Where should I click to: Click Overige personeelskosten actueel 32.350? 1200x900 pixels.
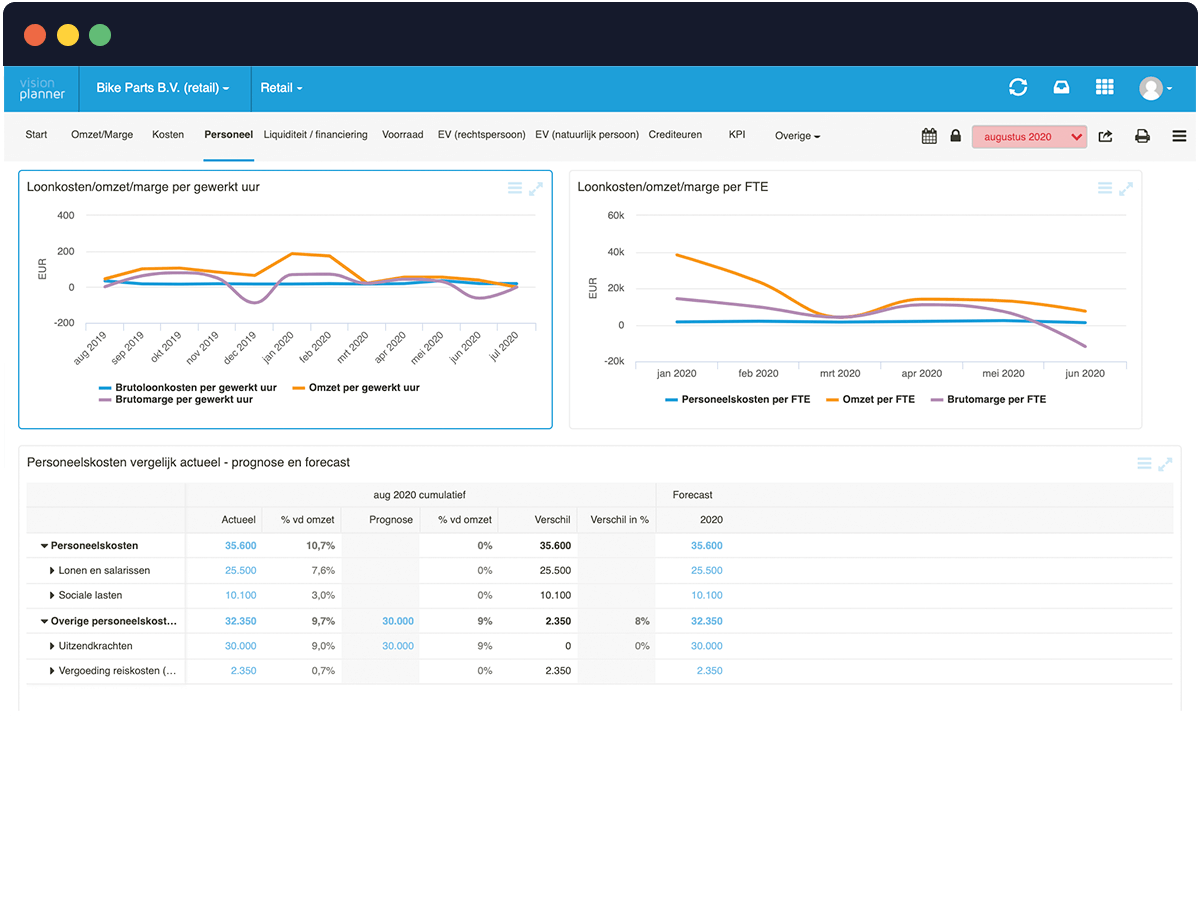pos(240,621)
